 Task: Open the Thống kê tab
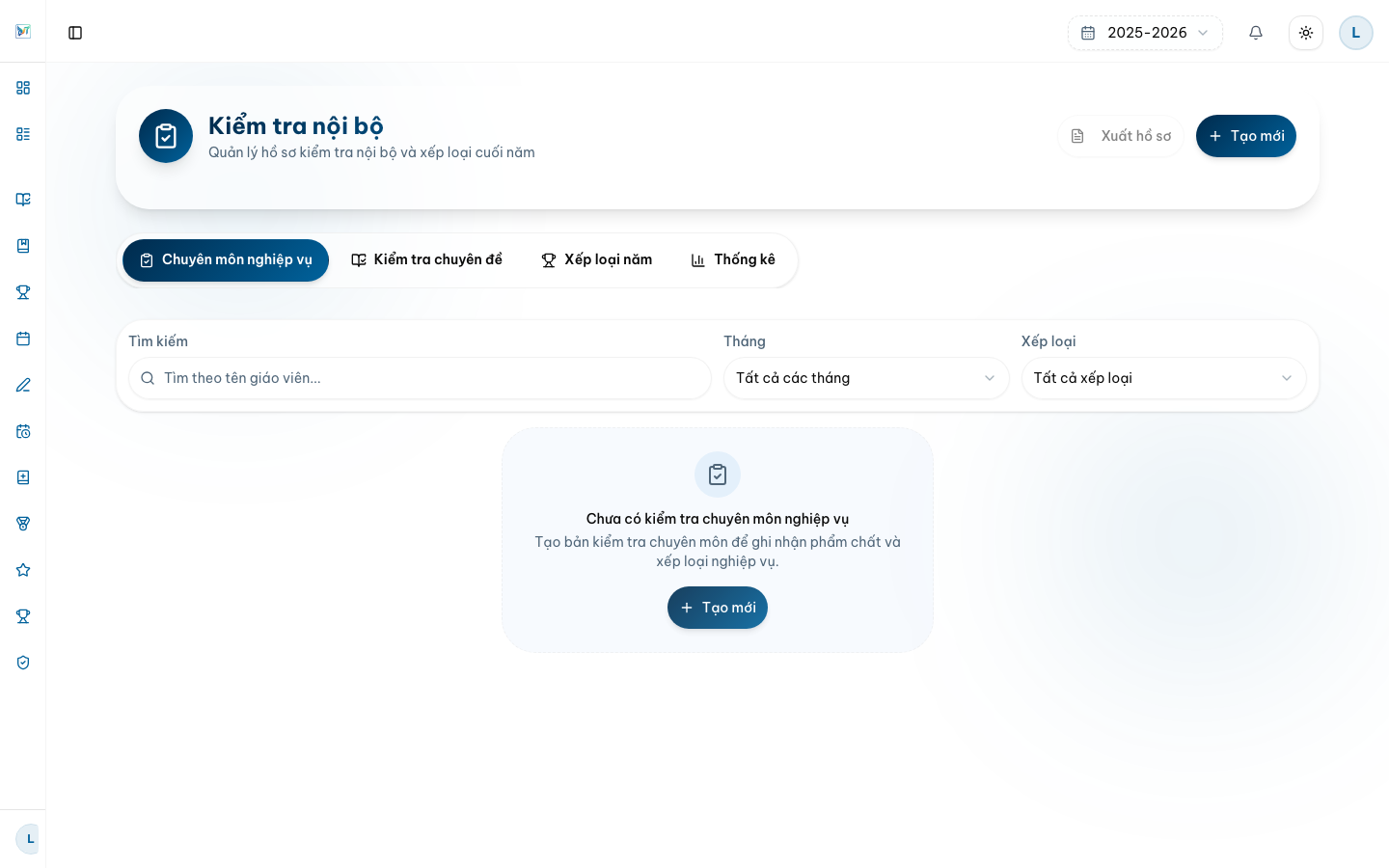pyautogui.click(x=733, y=260)
